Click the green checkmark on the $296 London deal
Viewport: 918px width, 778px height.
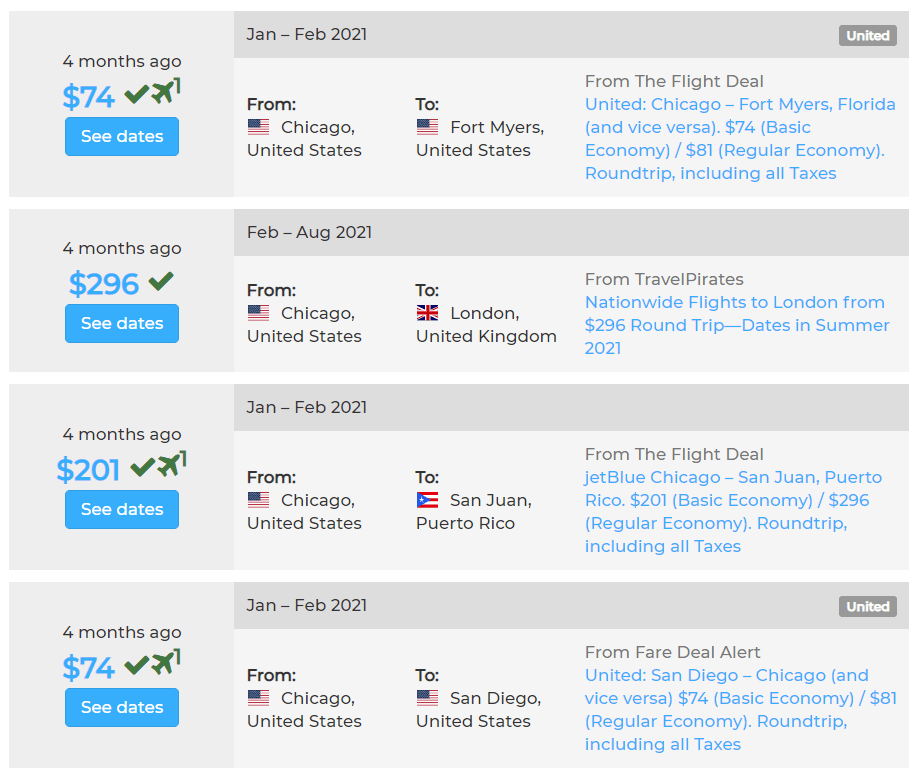click(161, 282)
